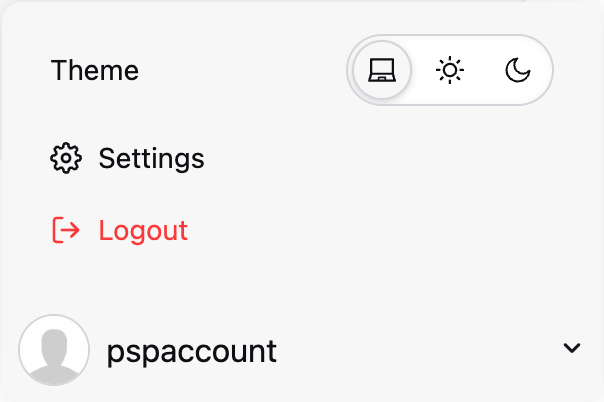The height and width of the screenshot is (402, 604).
Task: Click the theme selector pill control
Action: [x=450, y=70]
